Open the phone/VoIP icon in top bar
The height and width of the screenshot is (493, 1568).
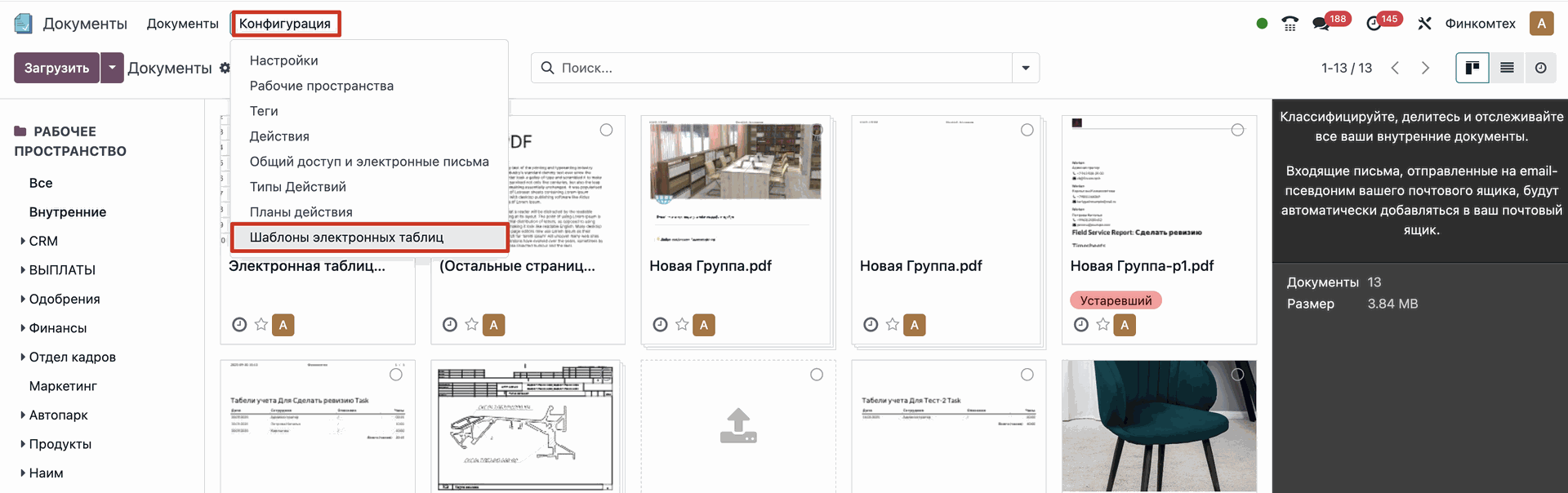pyautogui.click(x=1290, y=24)
